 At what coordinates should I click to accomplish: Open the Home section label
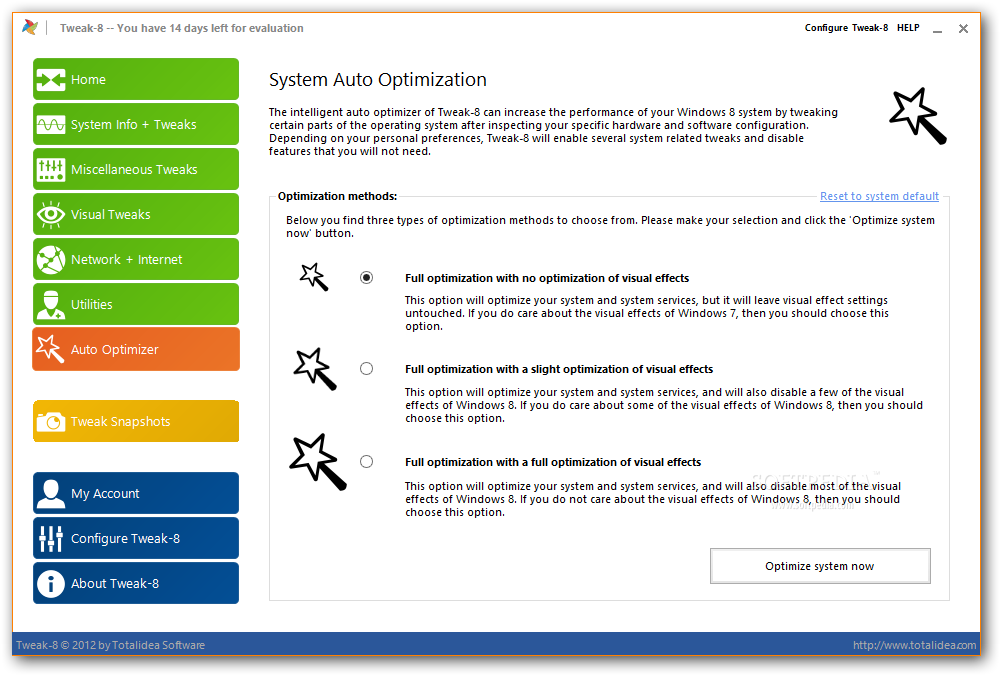click(x=88, y=80)
